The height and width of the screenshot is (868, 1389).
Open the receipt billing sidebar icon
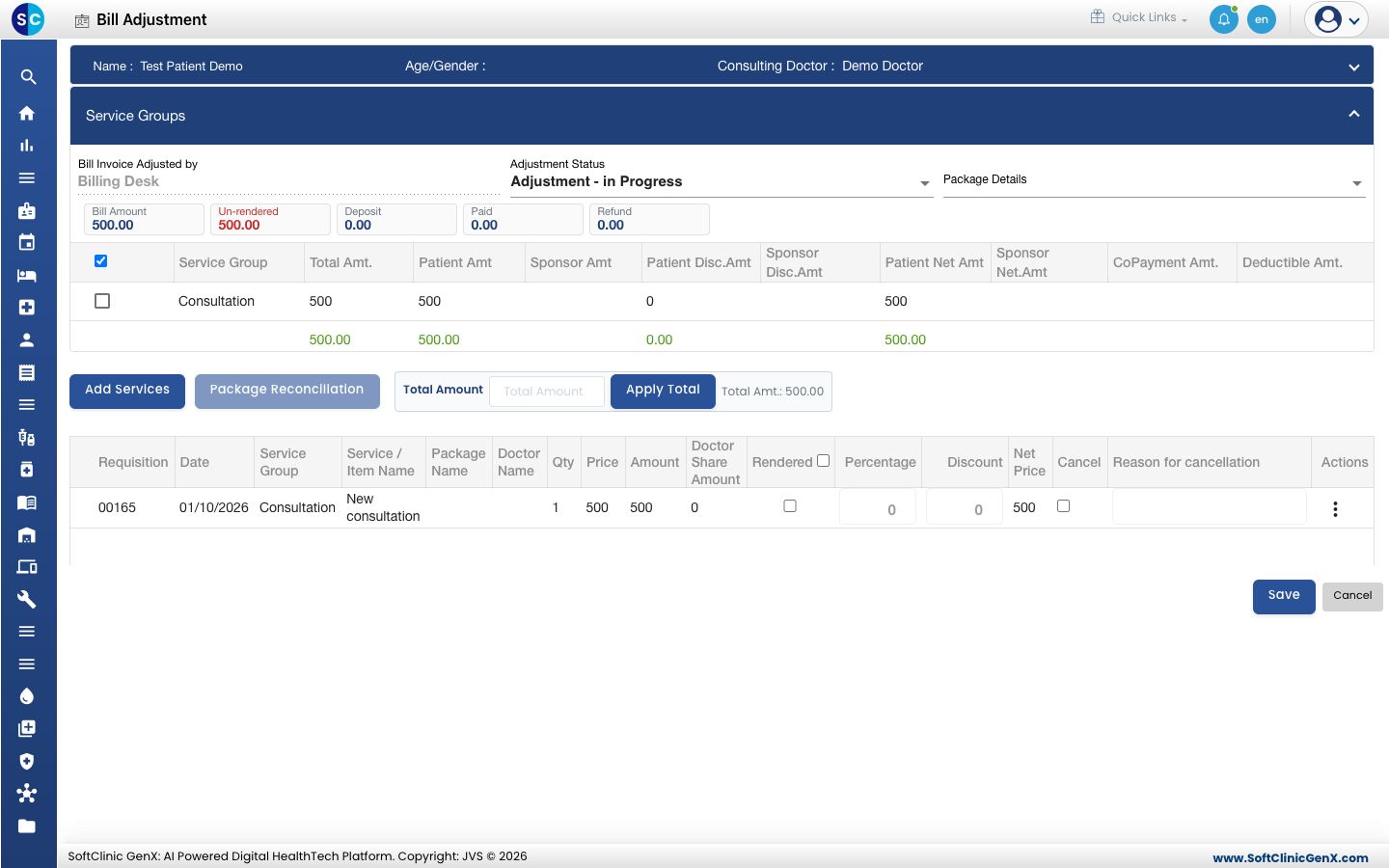point(27,372)
